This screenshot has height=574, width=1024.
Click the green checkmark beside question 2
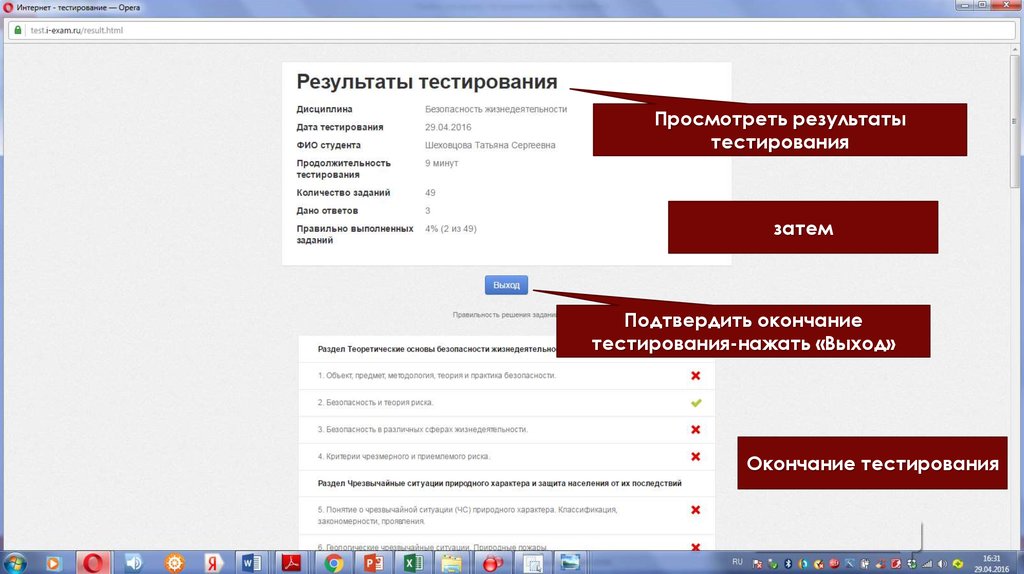tap(695, 403)
